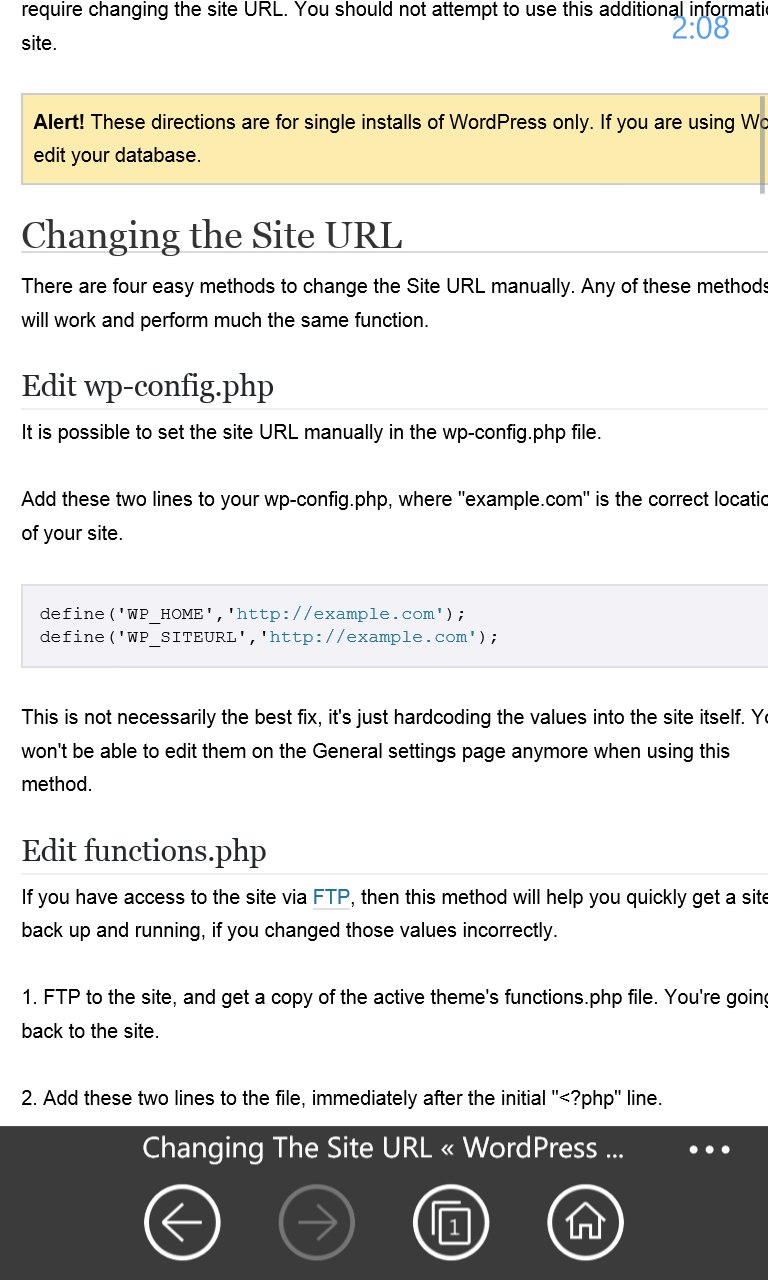Tap step 2 "Add these two lines" text

click(341, 1098)
